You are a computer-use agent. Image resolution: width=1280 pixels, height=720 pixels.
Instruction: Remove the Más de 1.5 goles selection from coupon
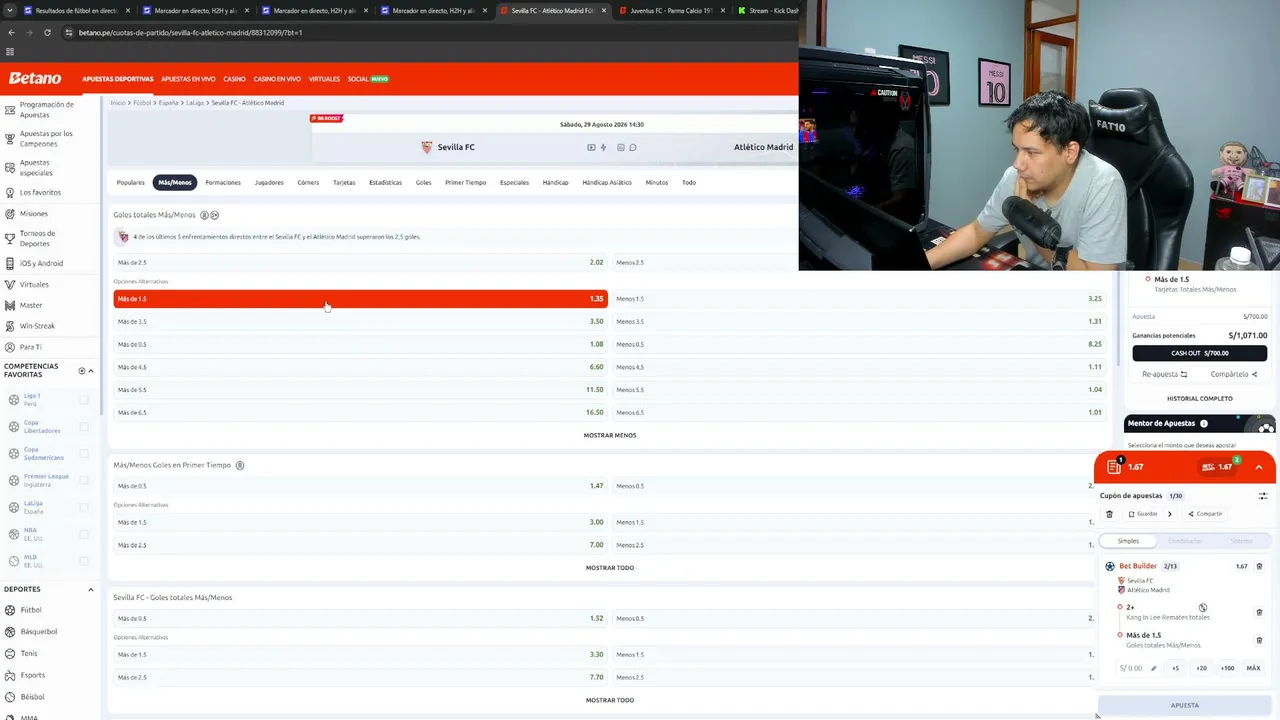coord(1259,640)
